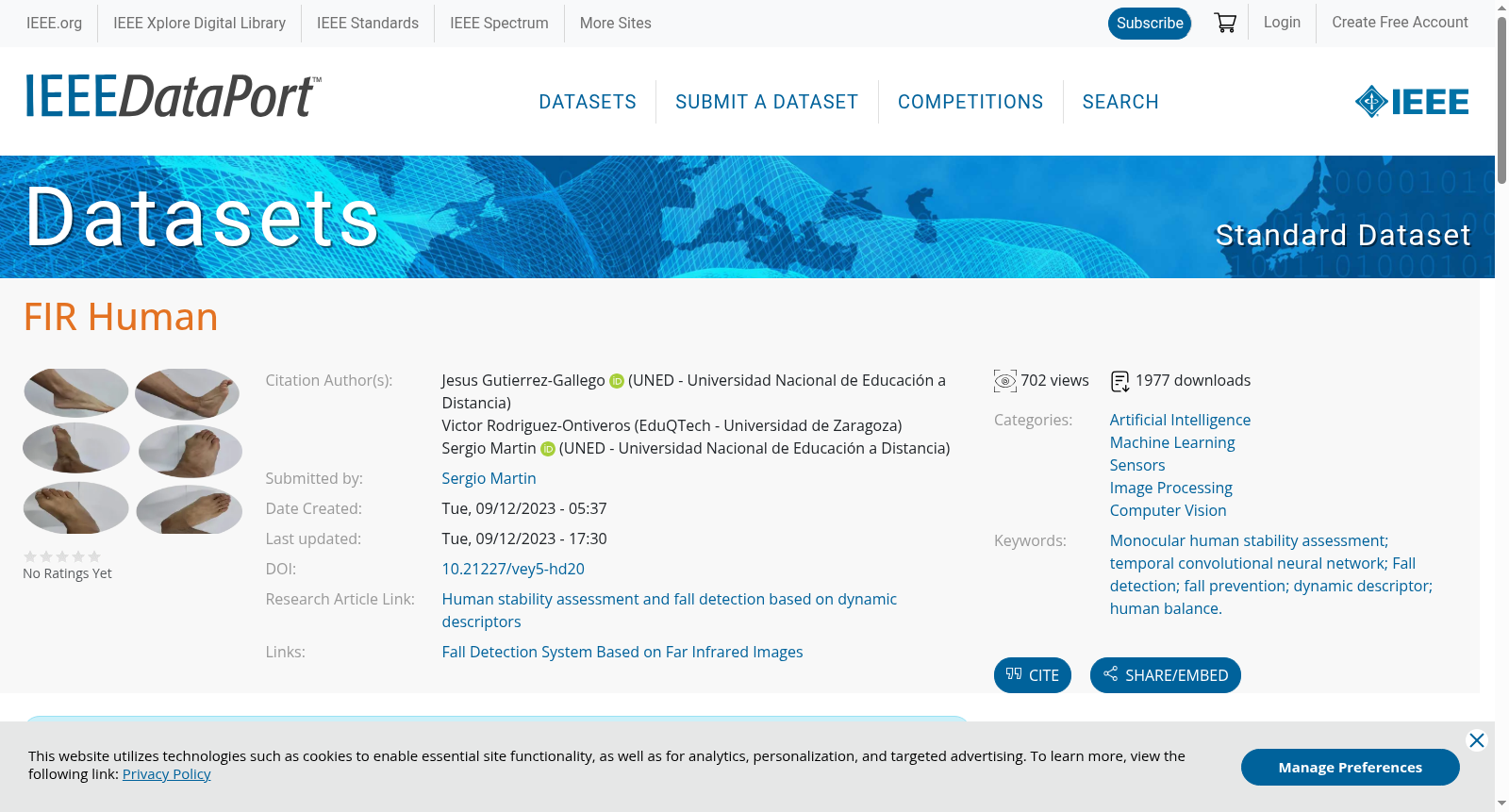Select the Artificial Intelligence category

(1180, 421)
